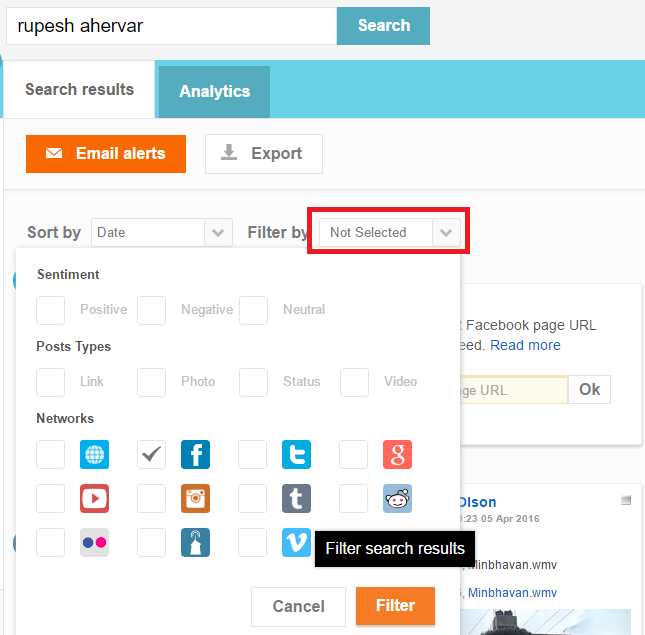Select the Flickr network checkbox
Screen dimensions: 645x635
coord(50,542)
